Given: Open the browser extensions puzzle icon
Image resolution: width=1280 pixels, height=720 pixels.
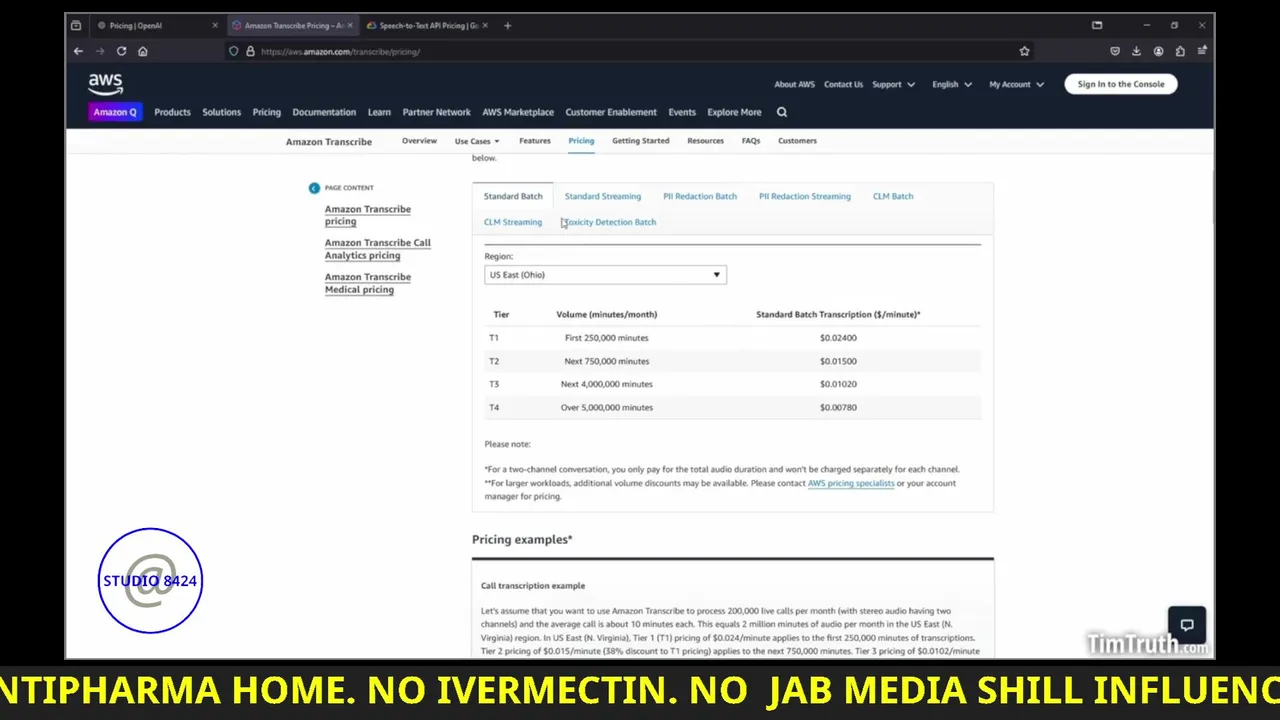Looking at the screenshot, I should (x=1180, y=51).
